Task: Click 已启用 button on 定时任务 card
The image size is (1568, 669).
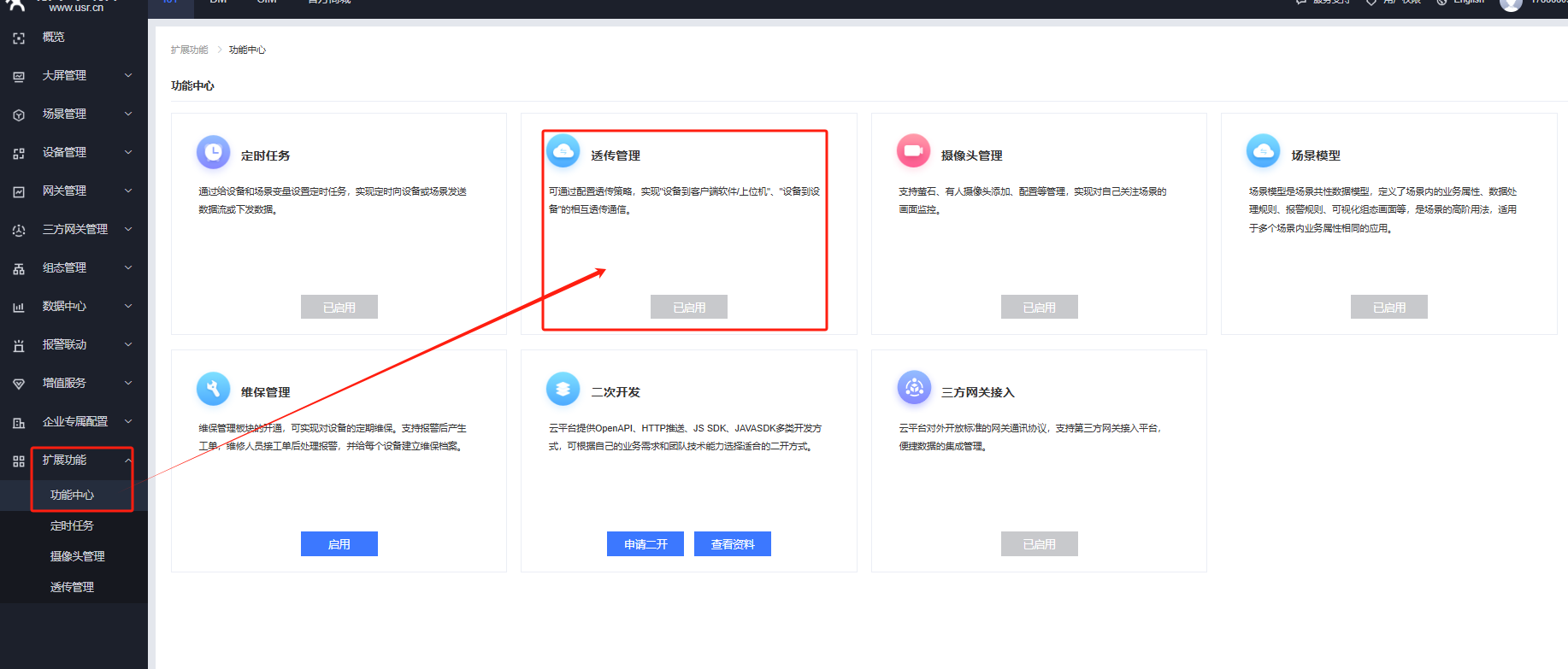Action: pyautogui.click(x=339, y=308)
